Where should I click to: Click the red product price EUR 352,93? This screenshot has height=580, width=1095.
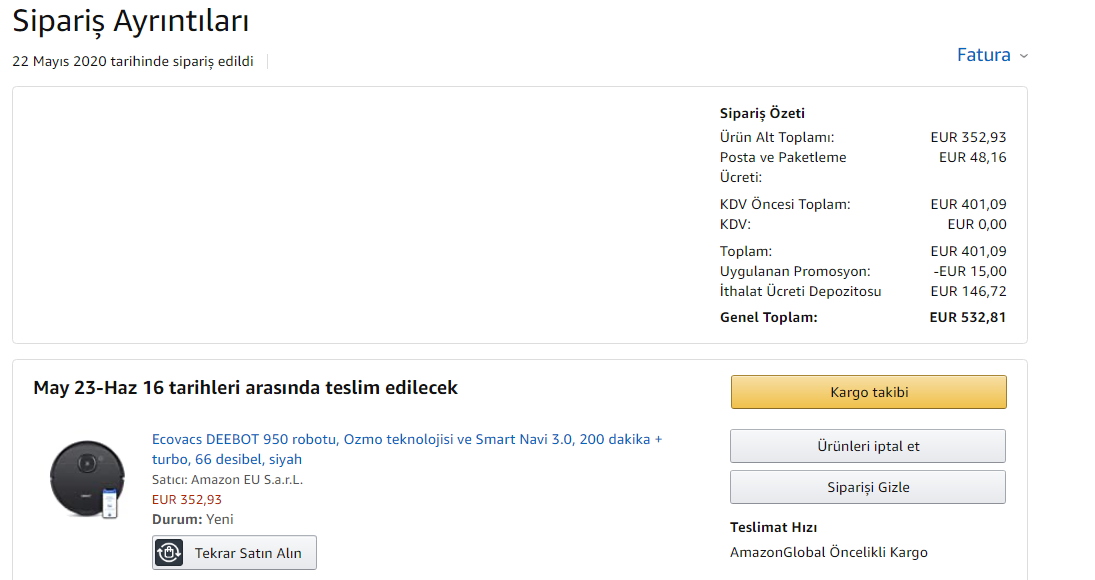186,500
